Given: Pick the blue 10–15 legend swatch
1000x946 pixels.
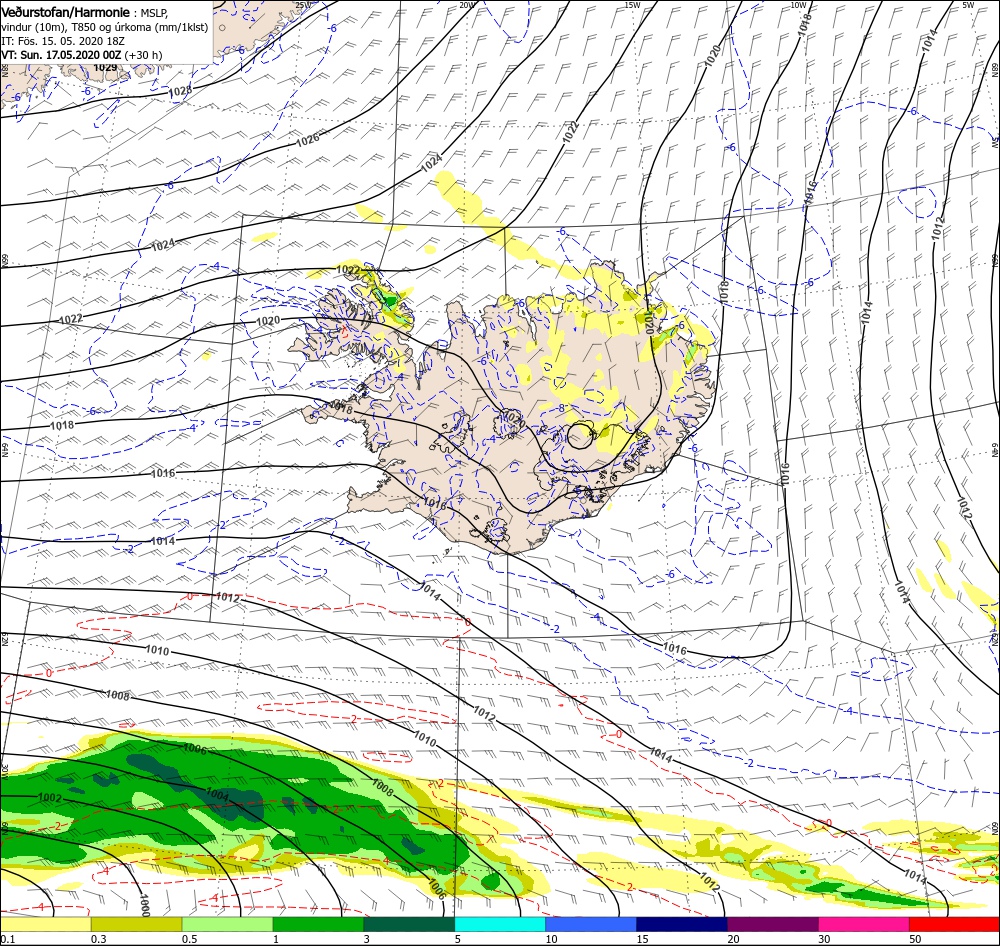Looking at the screenshot, I should click(591, 924).
